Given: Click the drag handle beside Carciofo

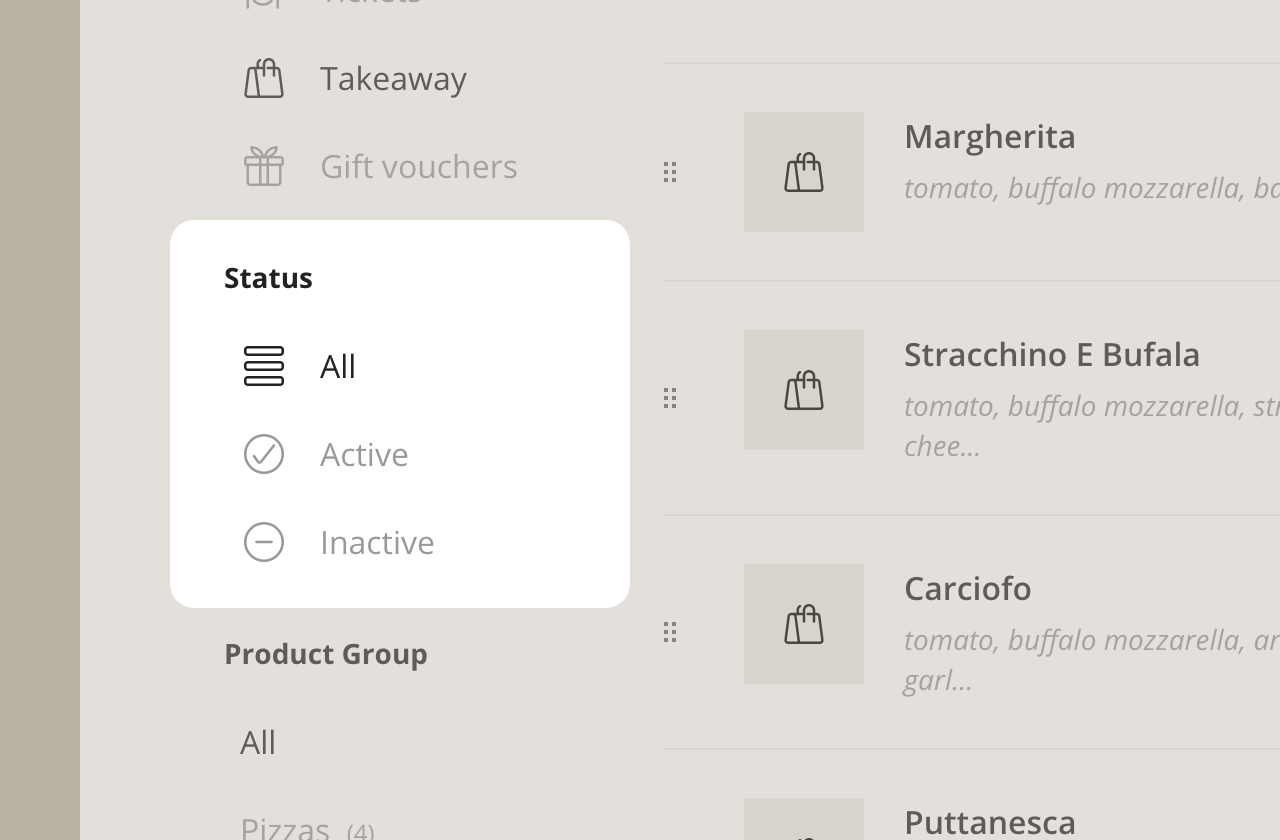Looking at the screenshot, I should coord(670,632).
